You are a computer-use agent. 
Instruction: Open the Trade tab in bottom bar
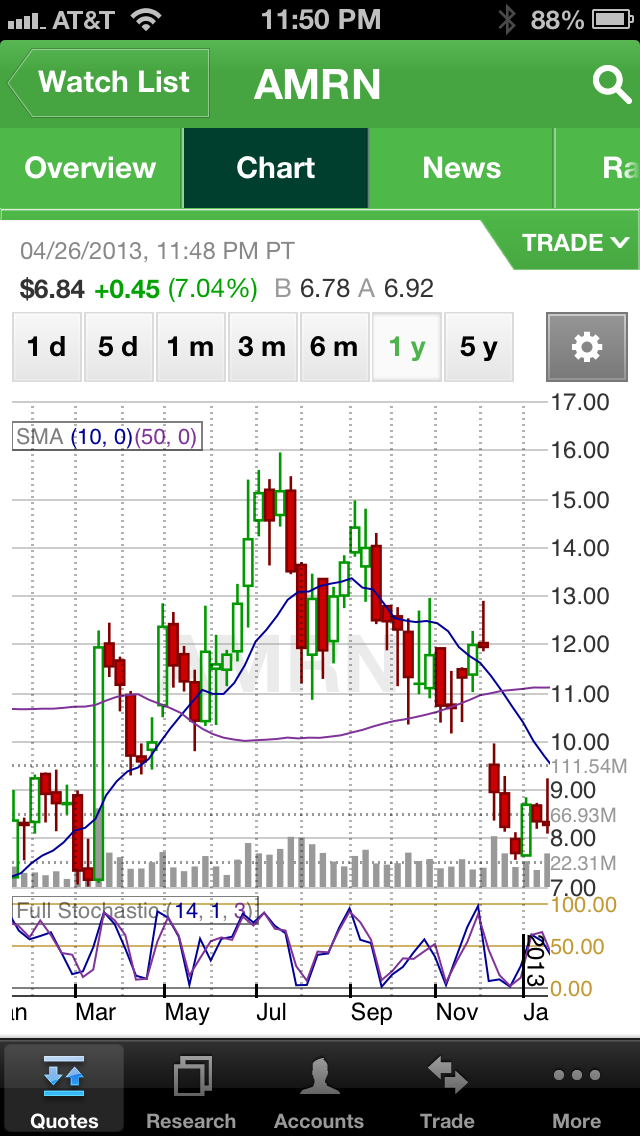click(x=446, y=1089)
